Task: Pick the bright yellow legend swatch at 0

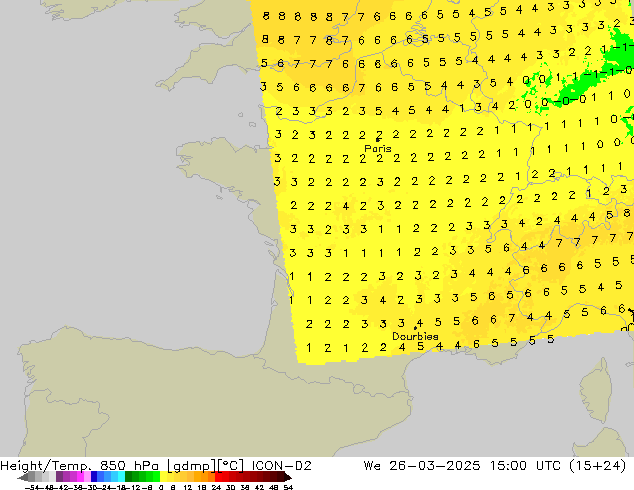Action: pyautogui.click(x=163, y=477)
